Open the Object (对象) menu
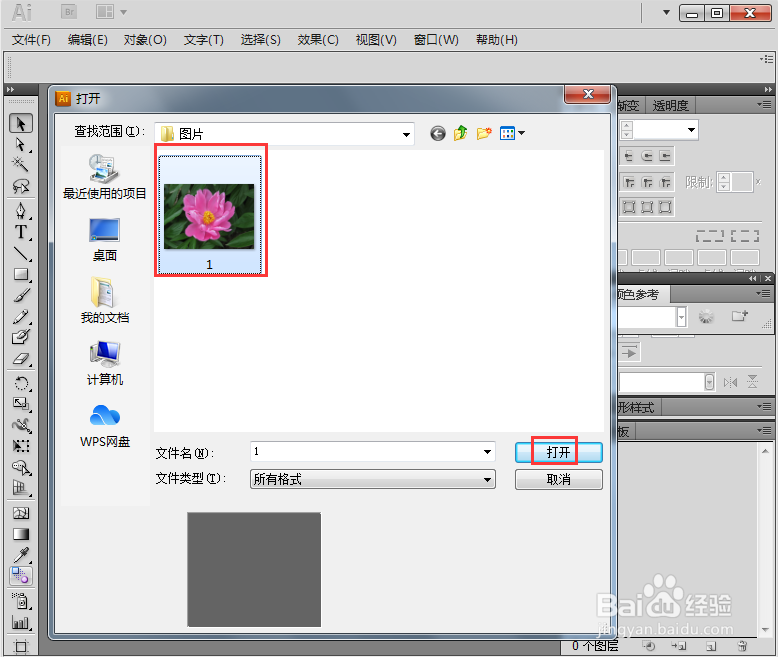The width and height of the screenshot is (778, 657). pos(145,40)
